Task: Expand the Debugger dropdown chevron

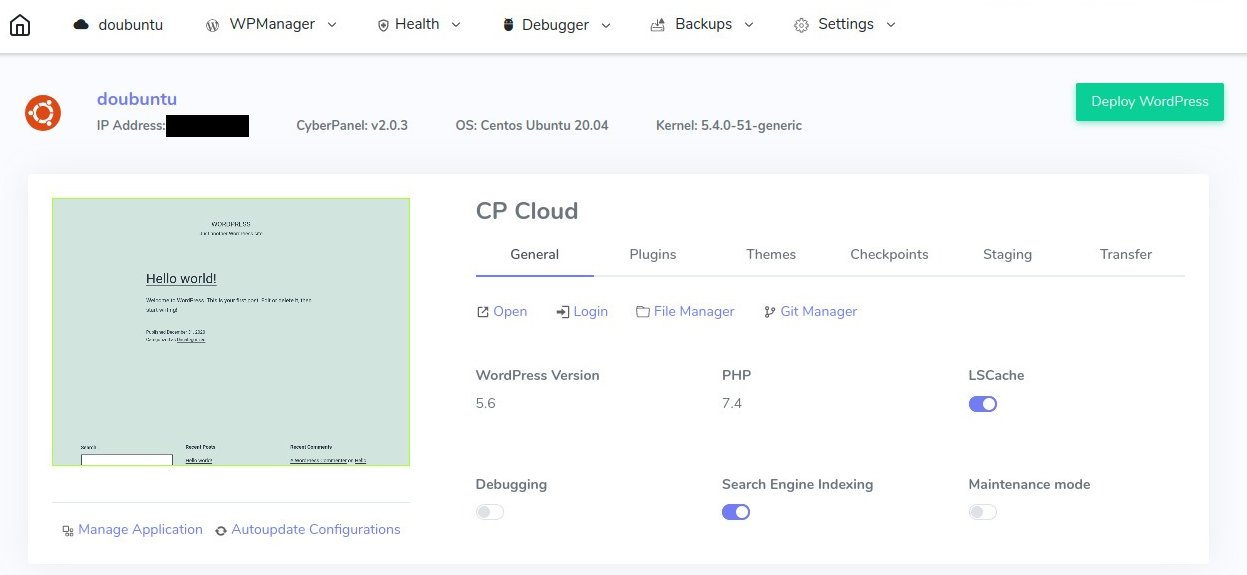Action: point(606,25)
